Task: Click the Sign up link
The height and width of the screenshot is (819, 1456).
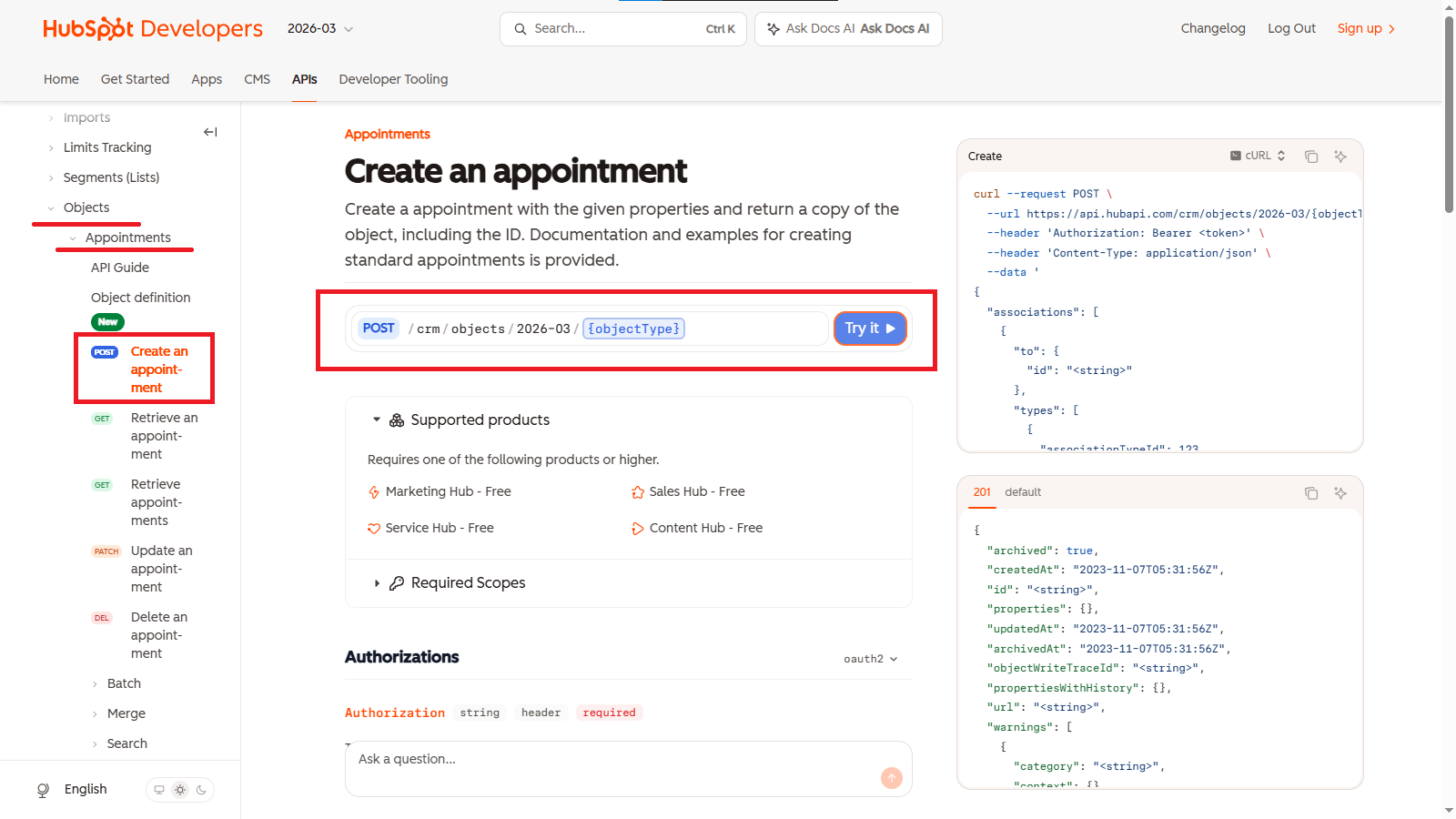Action: point(1366,28)
